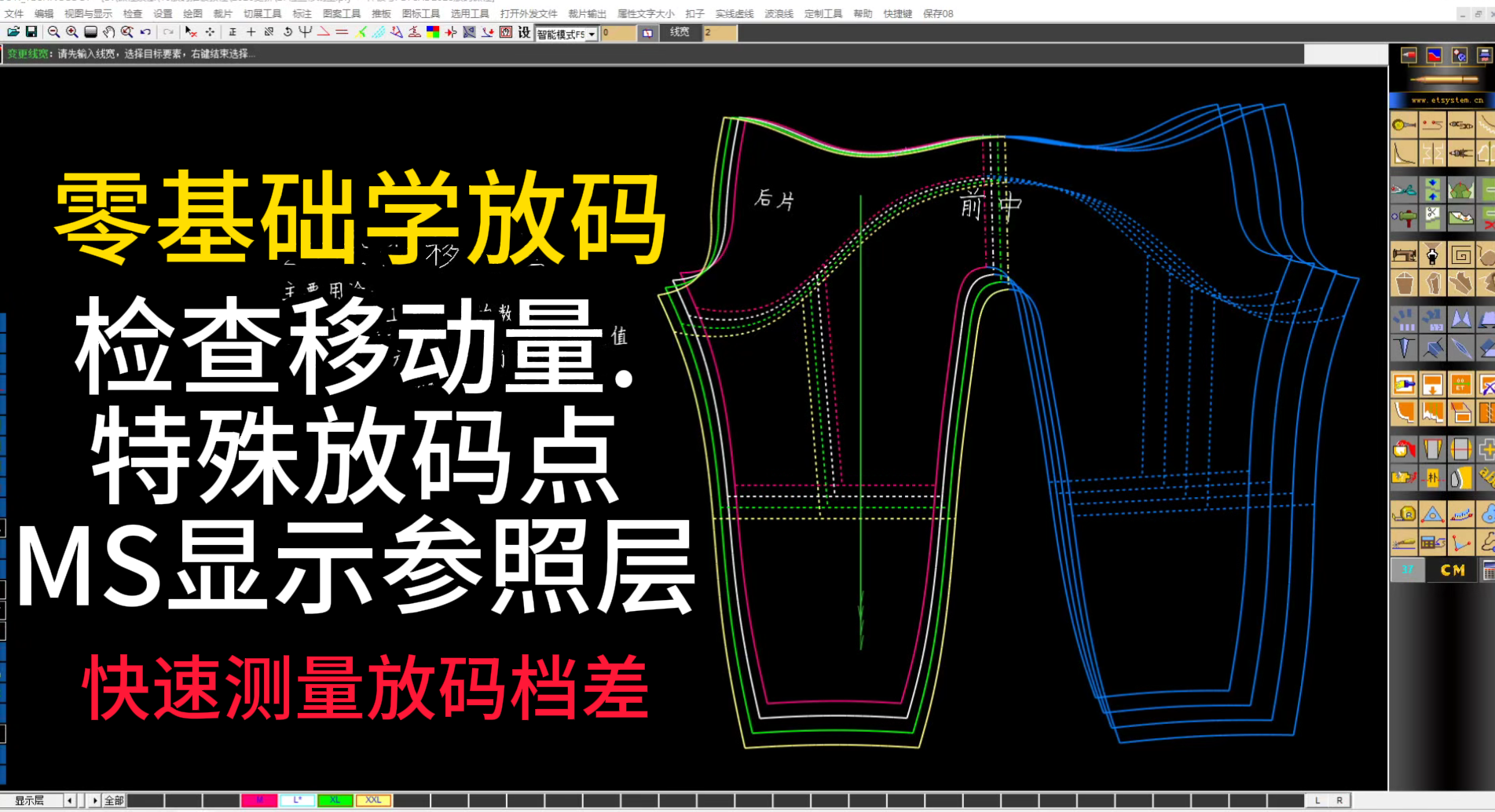Click the scissors tool in right panel
Image resolution: width=1495 pixels, height=812 pixels.
1404,190
